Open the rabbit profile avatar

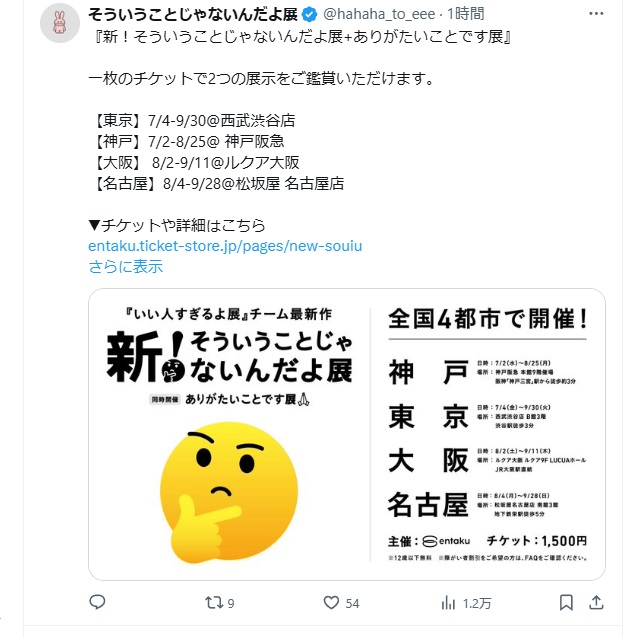click(60, 23)
